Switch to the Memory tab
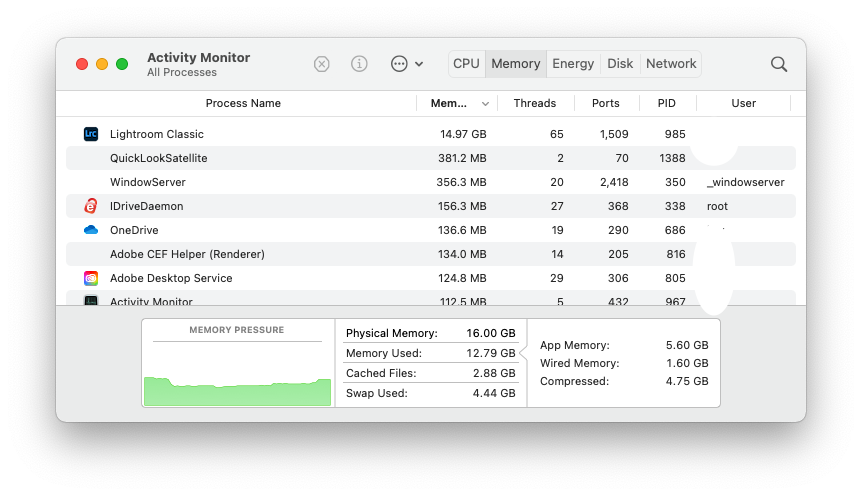Screen dimensions: 862x496 click(516, 64)
